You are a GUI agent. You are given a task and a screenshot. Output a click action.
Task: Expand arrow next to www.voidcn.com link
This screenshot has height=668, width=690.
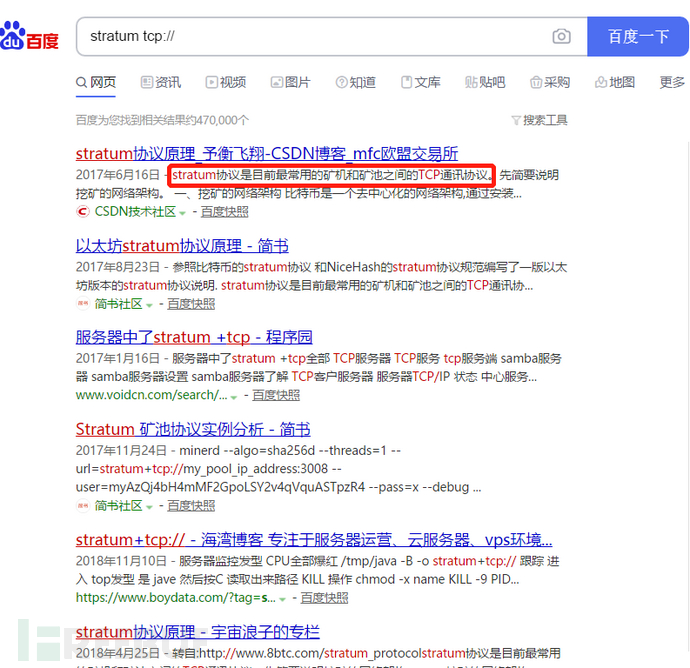pyautogui.click(x=234, y=397)
